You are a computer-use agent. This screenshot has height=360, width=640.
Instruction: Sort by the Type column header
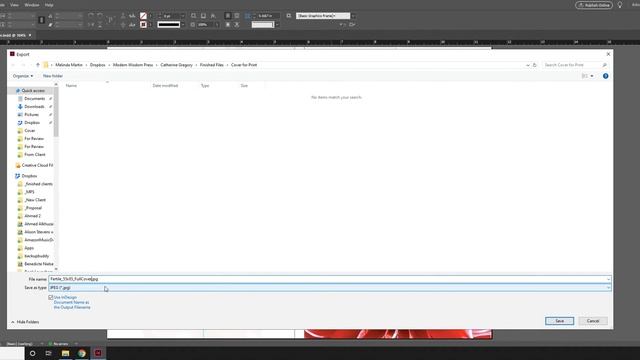point(205,86)
